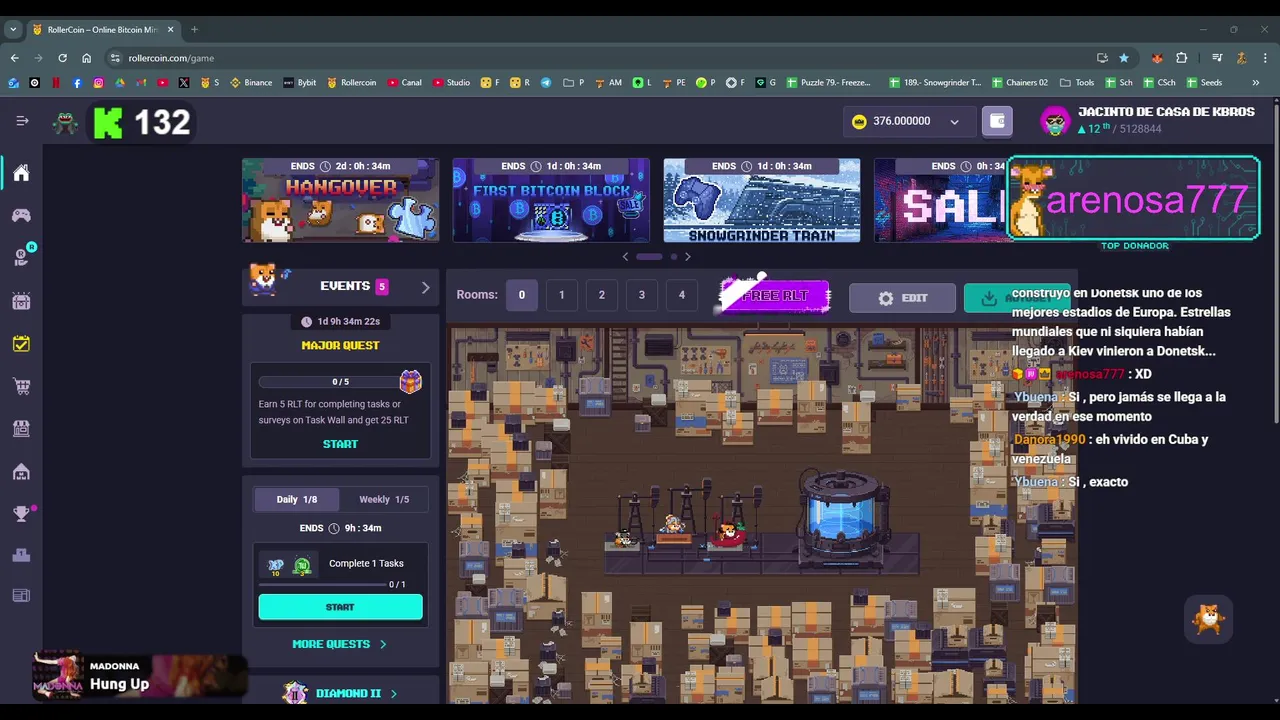Open new browser tab

point(194,29)
